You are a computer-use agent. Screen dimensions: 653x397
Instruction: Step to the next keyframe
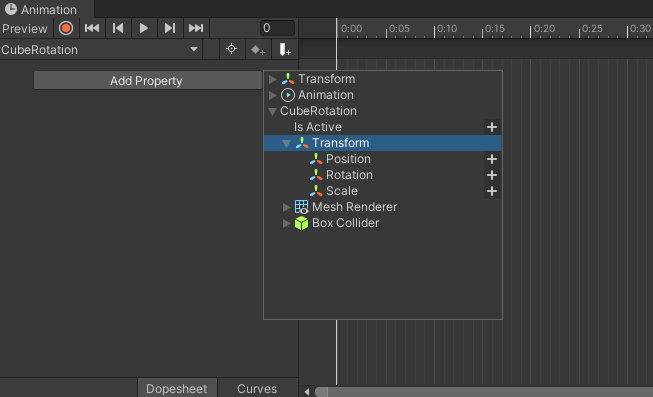(x=169, y=28)
